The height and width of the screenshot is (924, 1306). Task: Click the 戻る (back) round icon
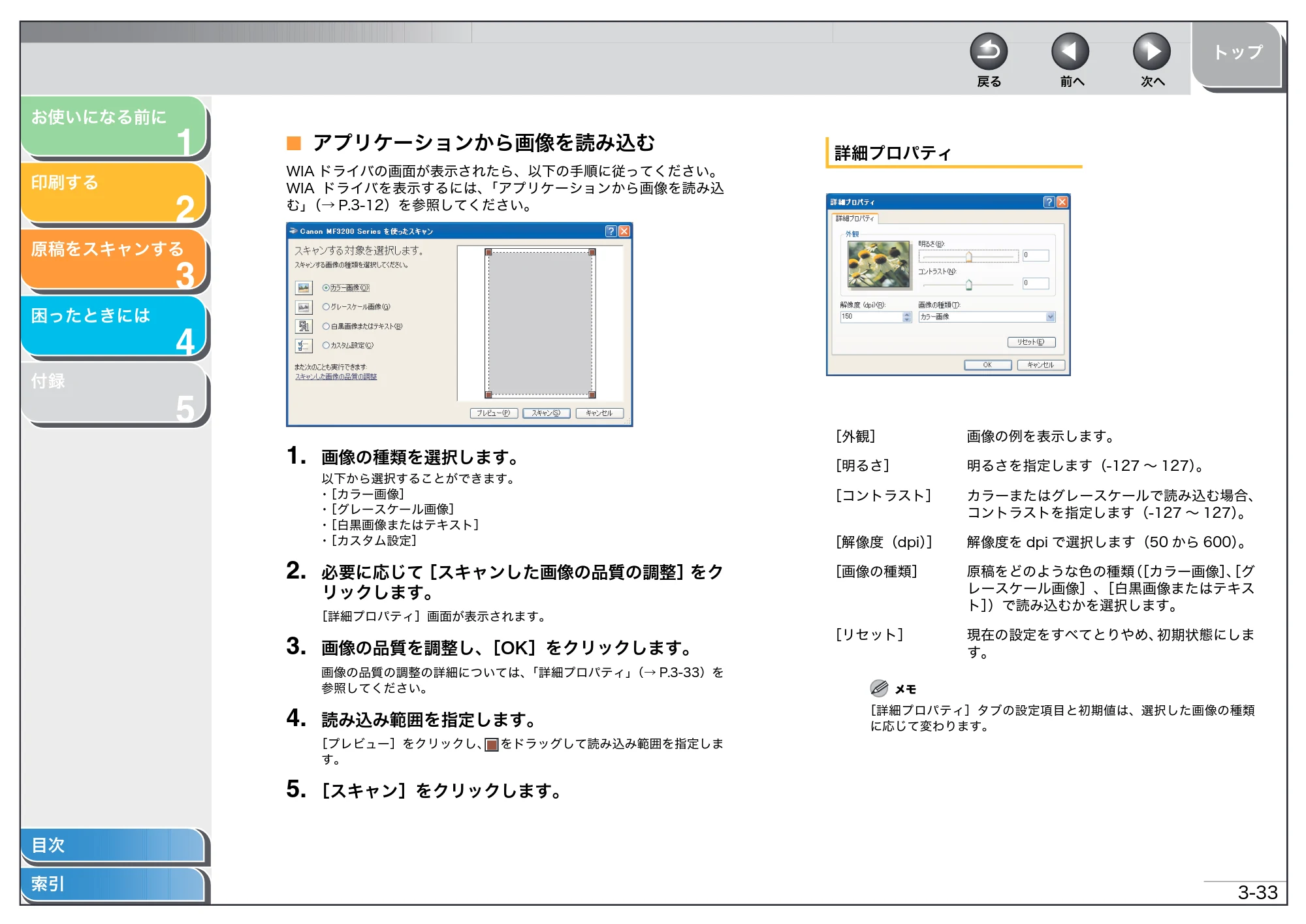click(989, 52)
